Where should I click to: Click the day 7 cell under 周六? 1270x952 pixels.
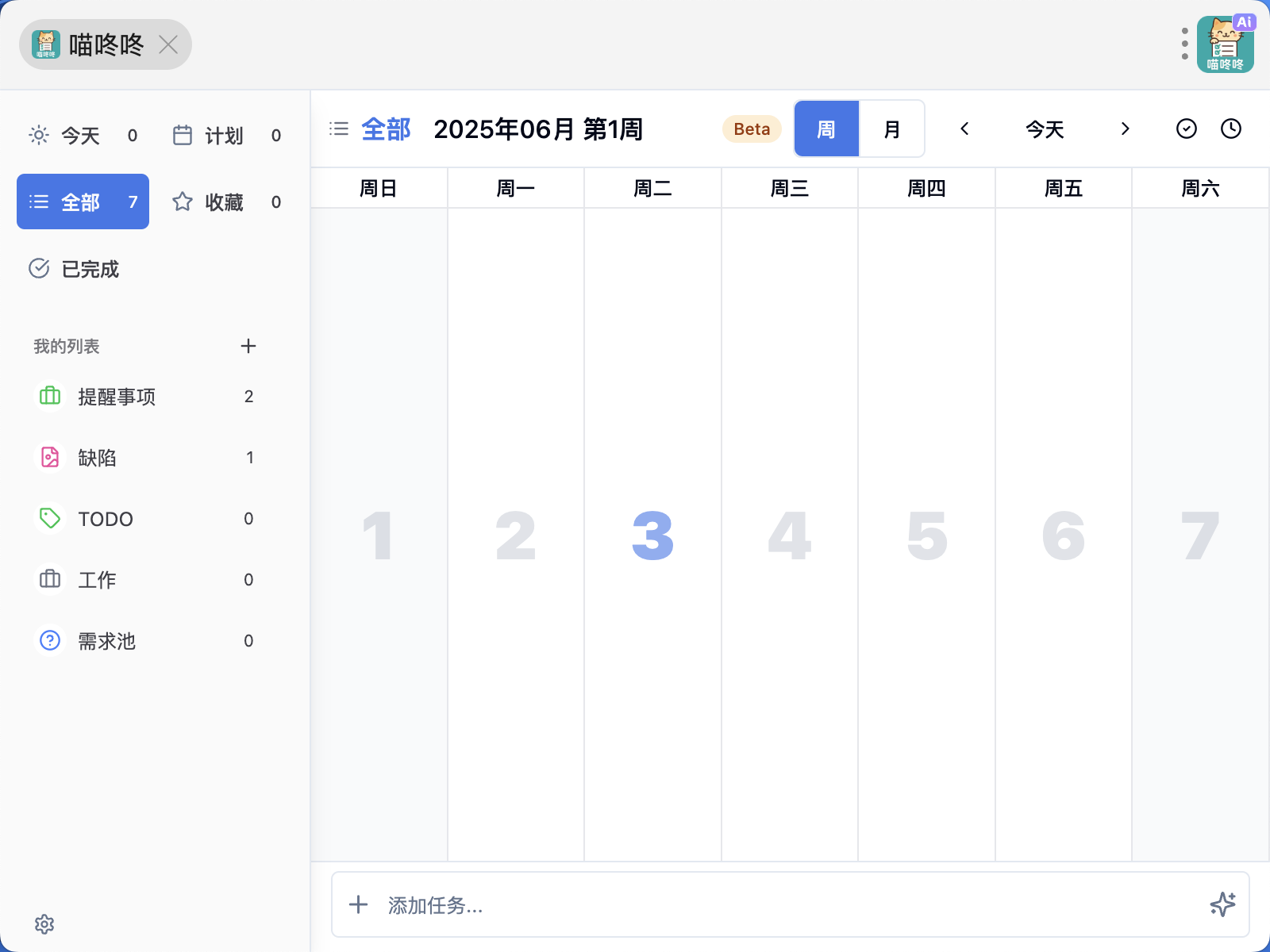point(1200,535)
